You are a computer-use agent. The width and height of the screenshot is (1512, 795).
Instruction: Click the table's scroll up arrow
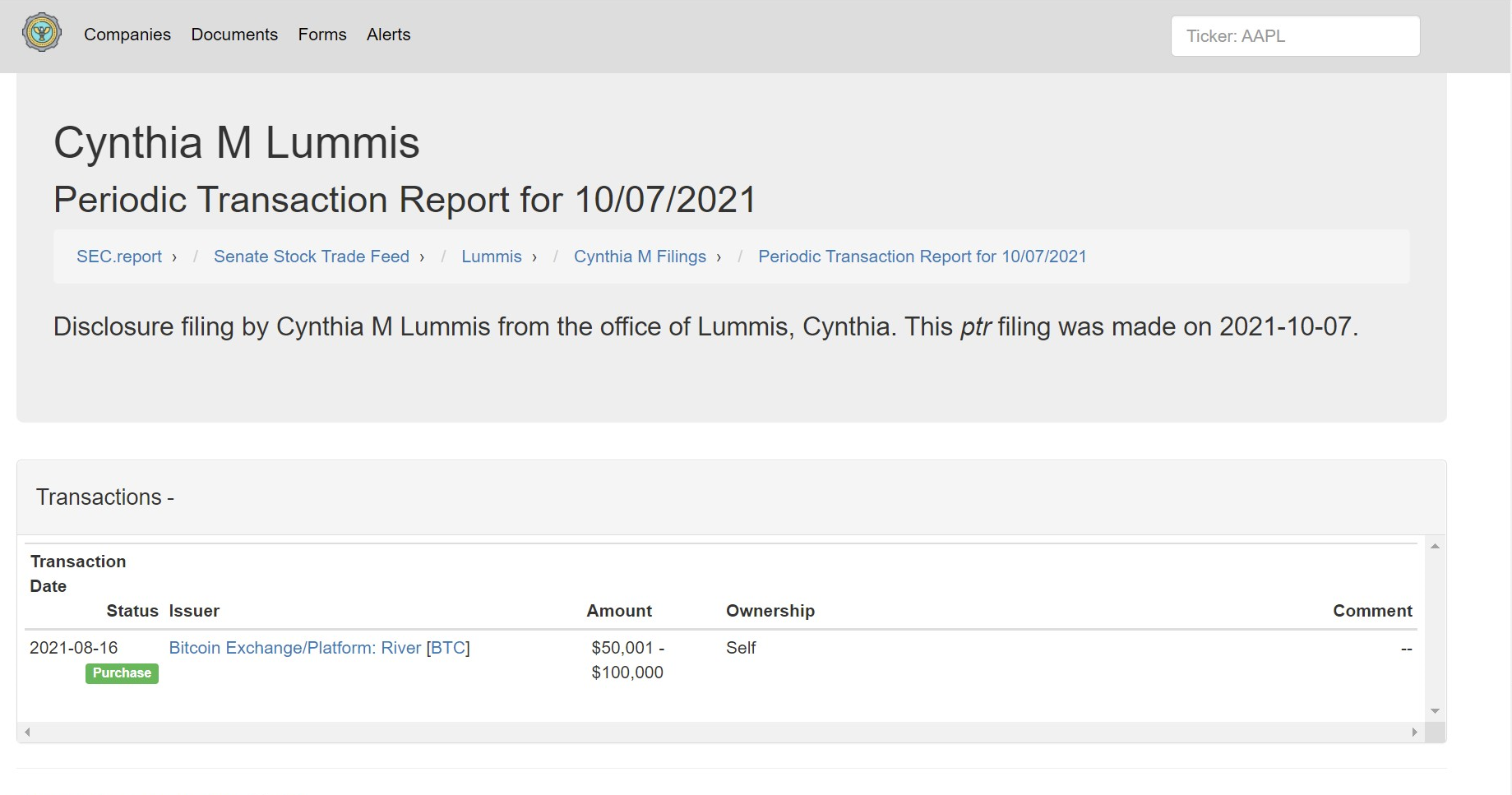pyautogui.click(x=1435, y=547)
